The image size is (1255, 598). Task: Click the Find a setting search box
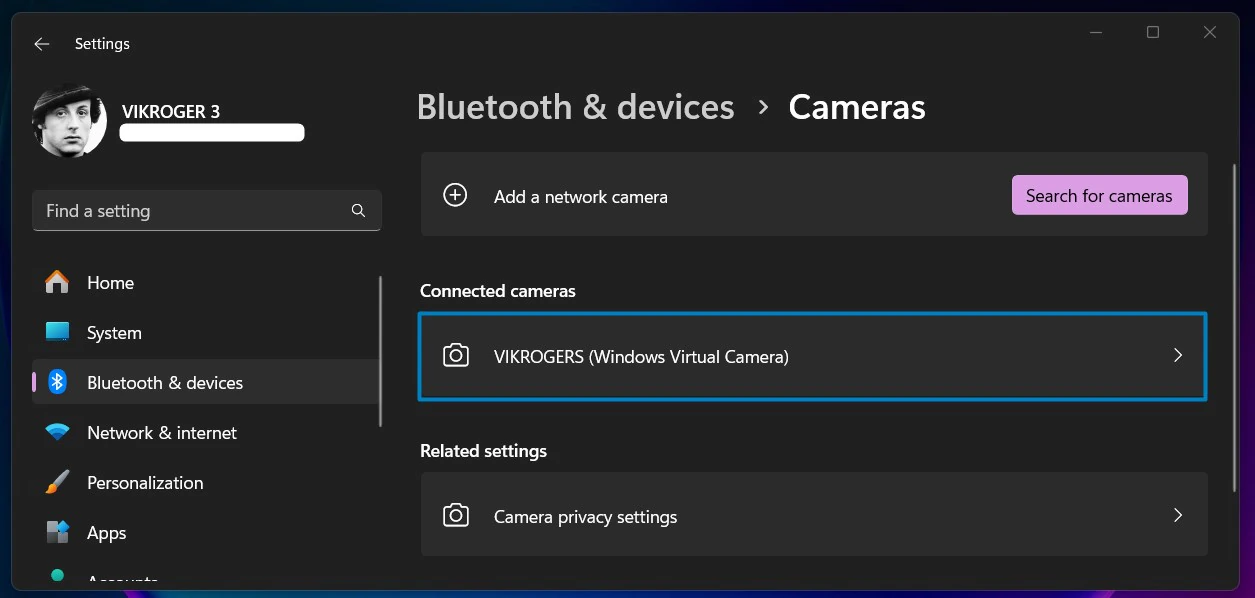coord(207,211)
